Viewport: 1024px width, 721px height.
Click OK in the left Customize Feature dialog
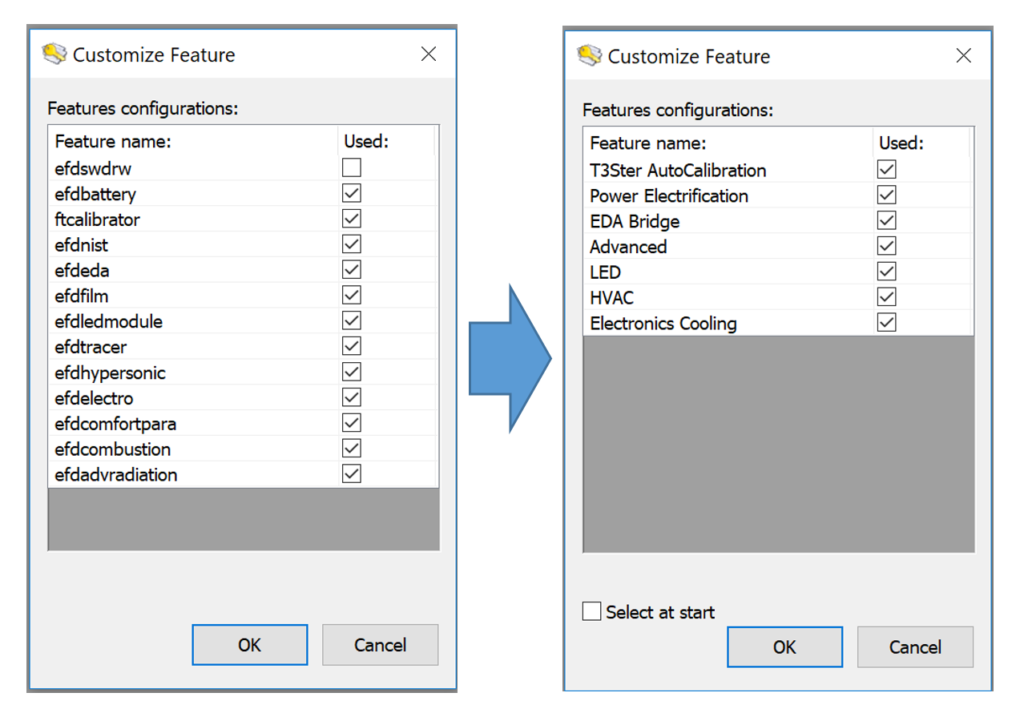pos(249,645)
